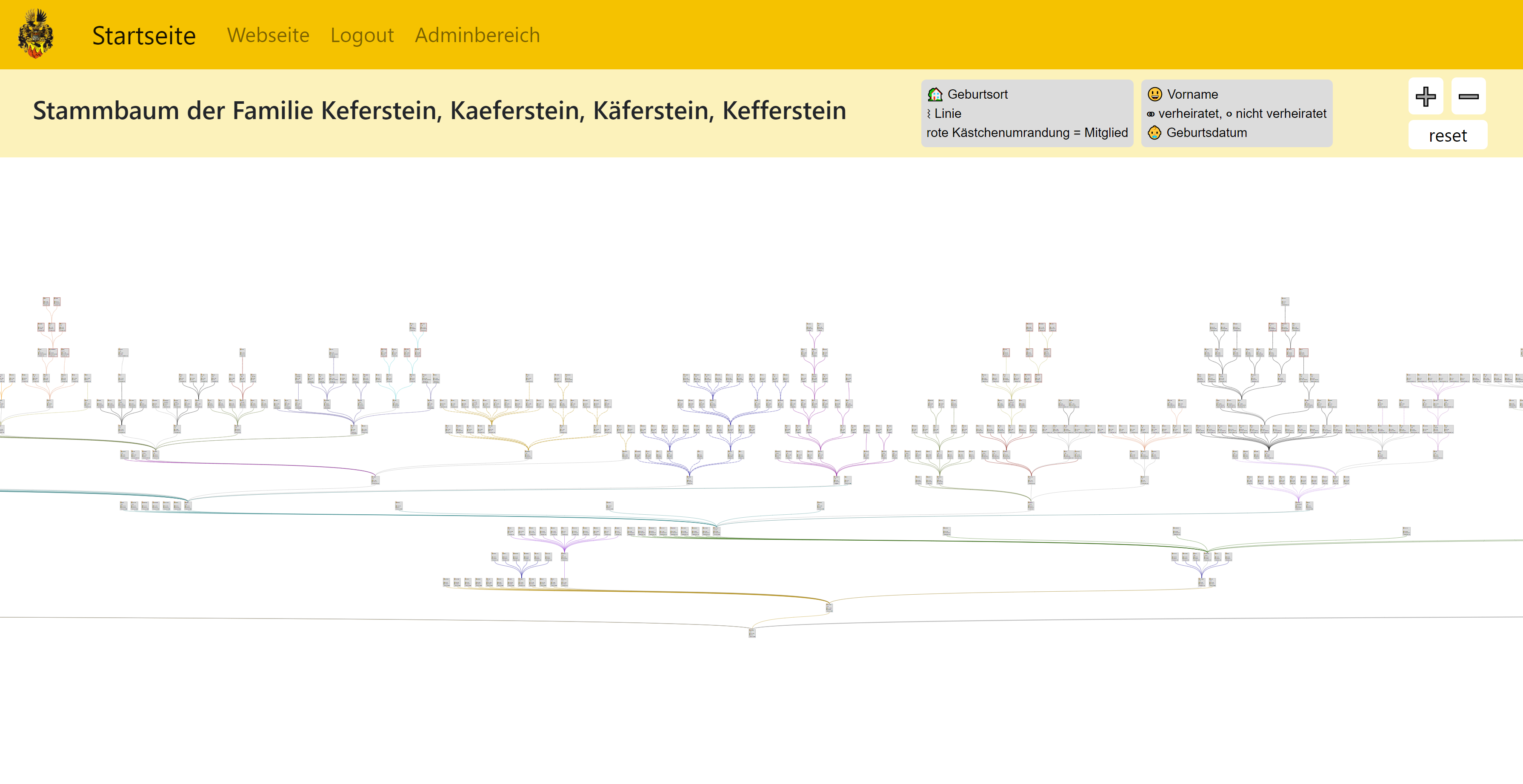The width and height of the screenshot is (1523, 784).
Task: Click the nicht verheiratet legend label
Action: tap(1280, 114)
